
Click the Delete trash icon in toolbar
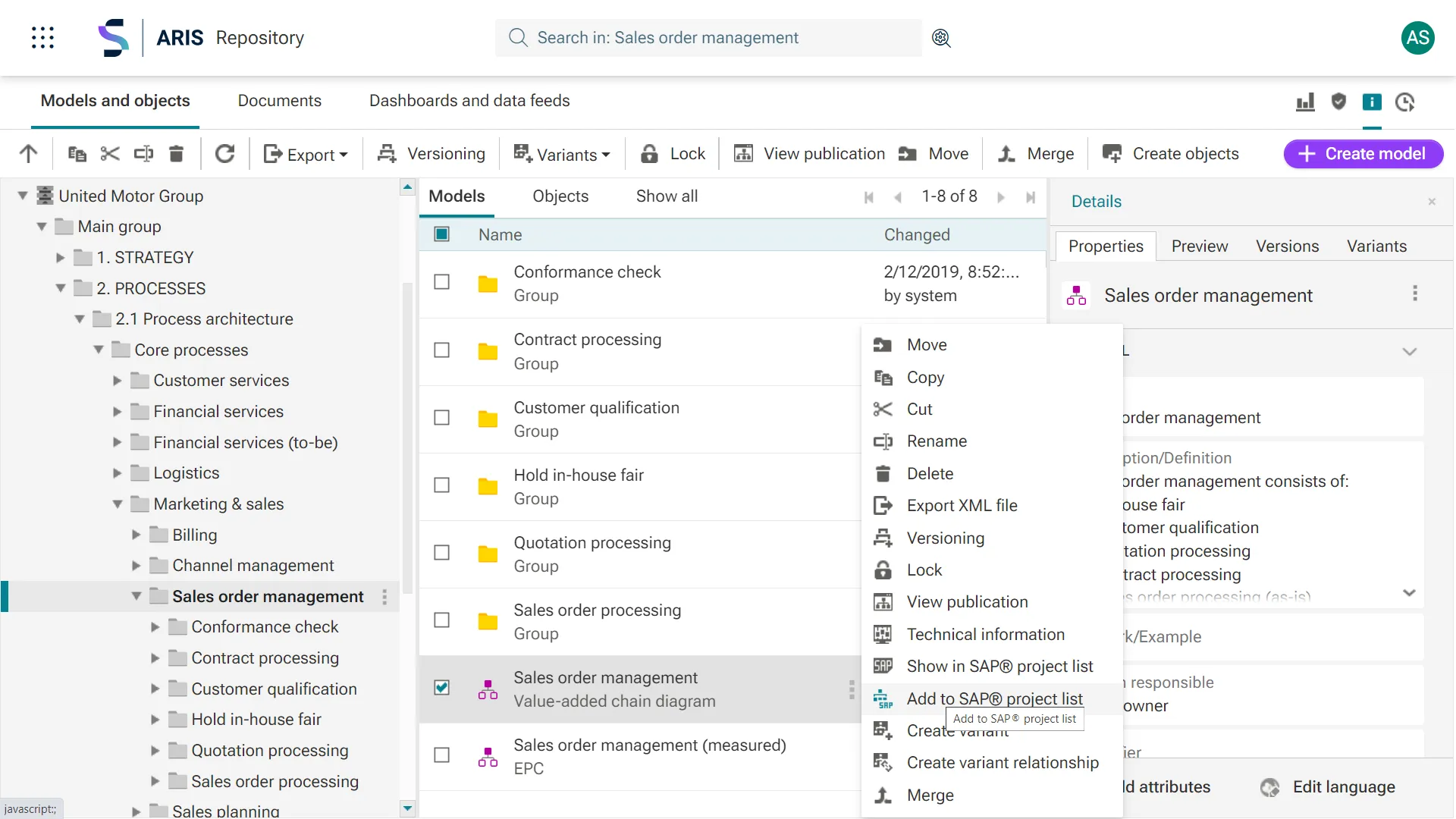click(x=176, y=154)
